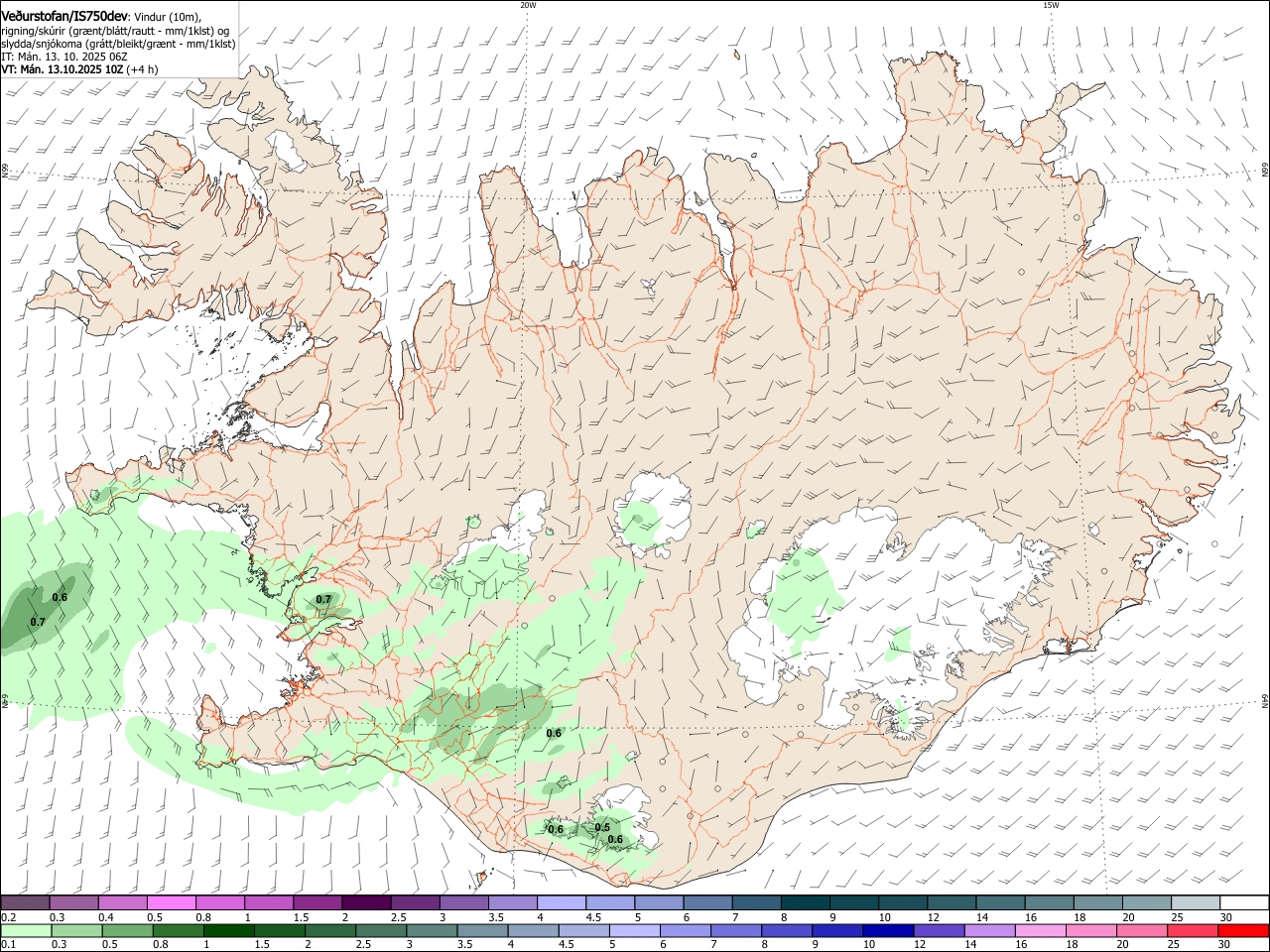Select the pale green lower swatch between 0.1 and 0.3
This screenshot has height=952, width=1270.
(x=25, y=930)
